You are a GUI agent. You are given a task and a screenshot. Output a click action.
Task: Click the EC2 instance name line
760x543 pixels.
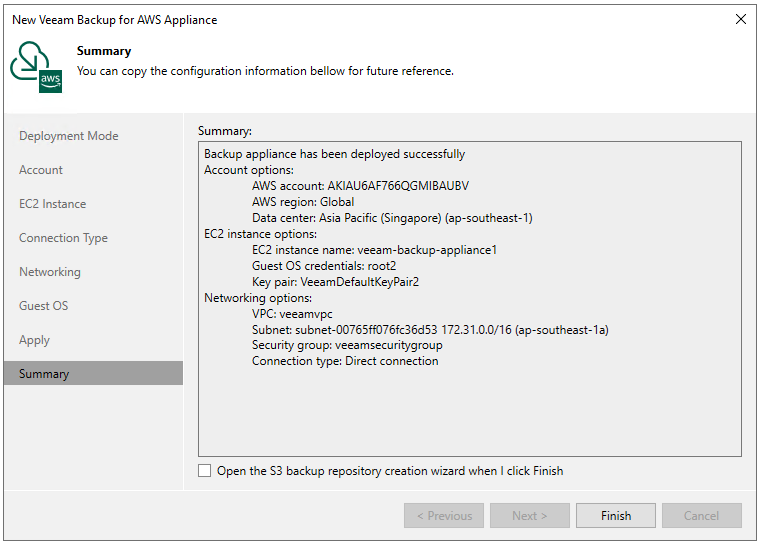[x=374, y=250]
